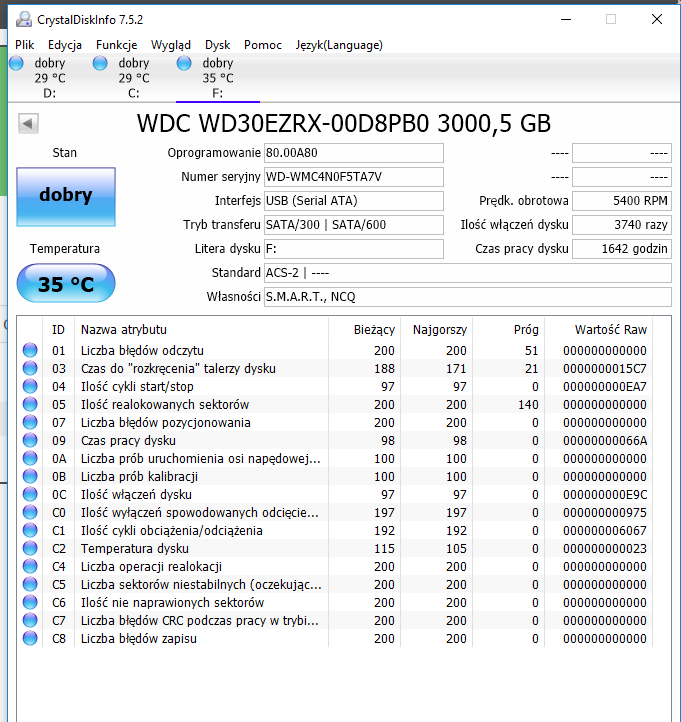This screenshot has height=722, width=681.
Task: Click status orb of attribute C7 row
Action: (x=30, y=620)
